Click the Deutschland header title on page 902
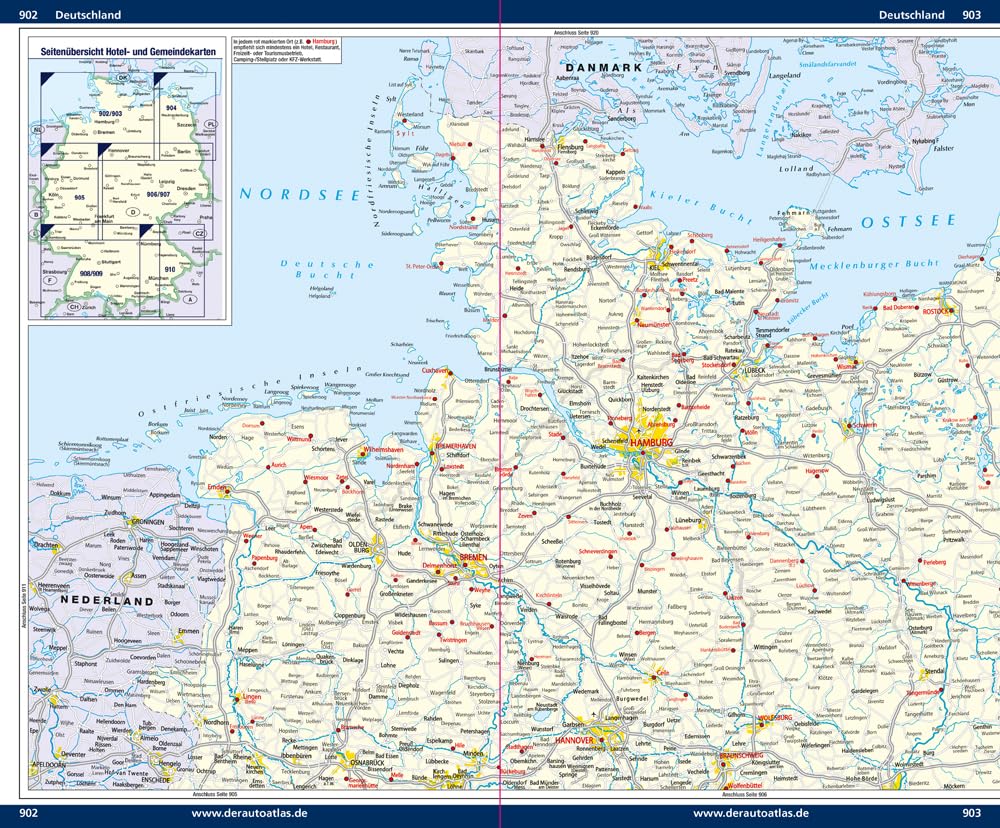 pos(88,14)
